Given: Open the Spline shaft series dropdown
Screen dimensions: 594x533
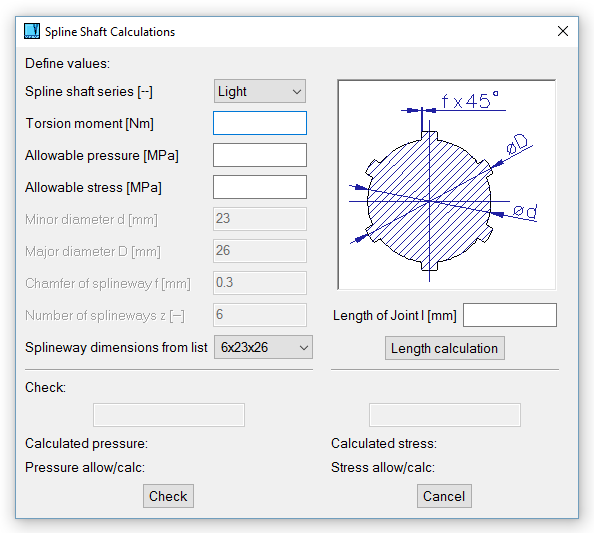Looking at the screenshot, I should point(260,91).
